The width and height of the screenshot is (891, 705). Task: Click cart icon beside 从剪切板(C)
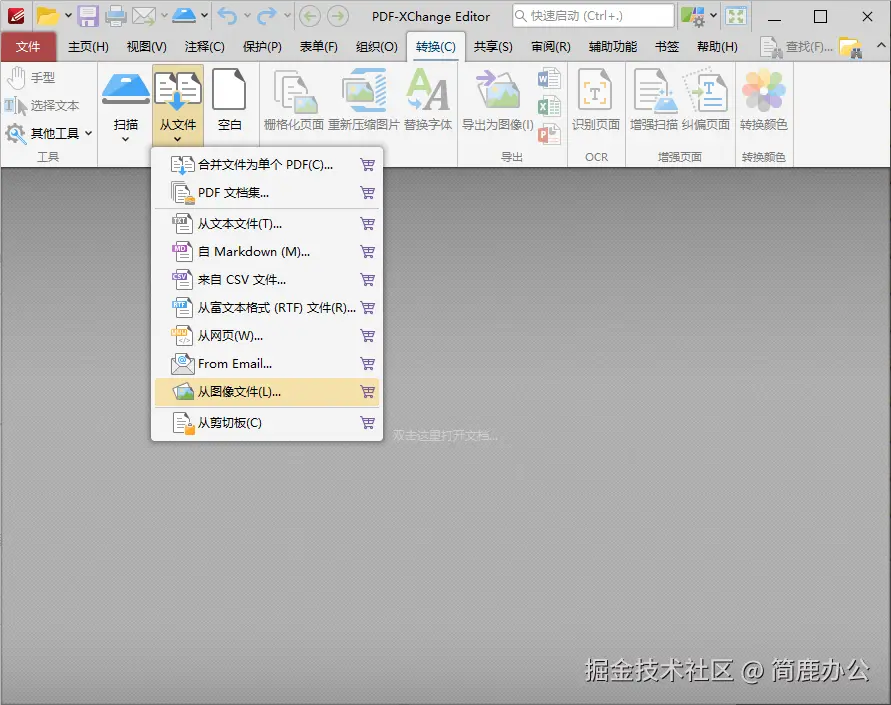pyautogui.click(x=366, y=422)
